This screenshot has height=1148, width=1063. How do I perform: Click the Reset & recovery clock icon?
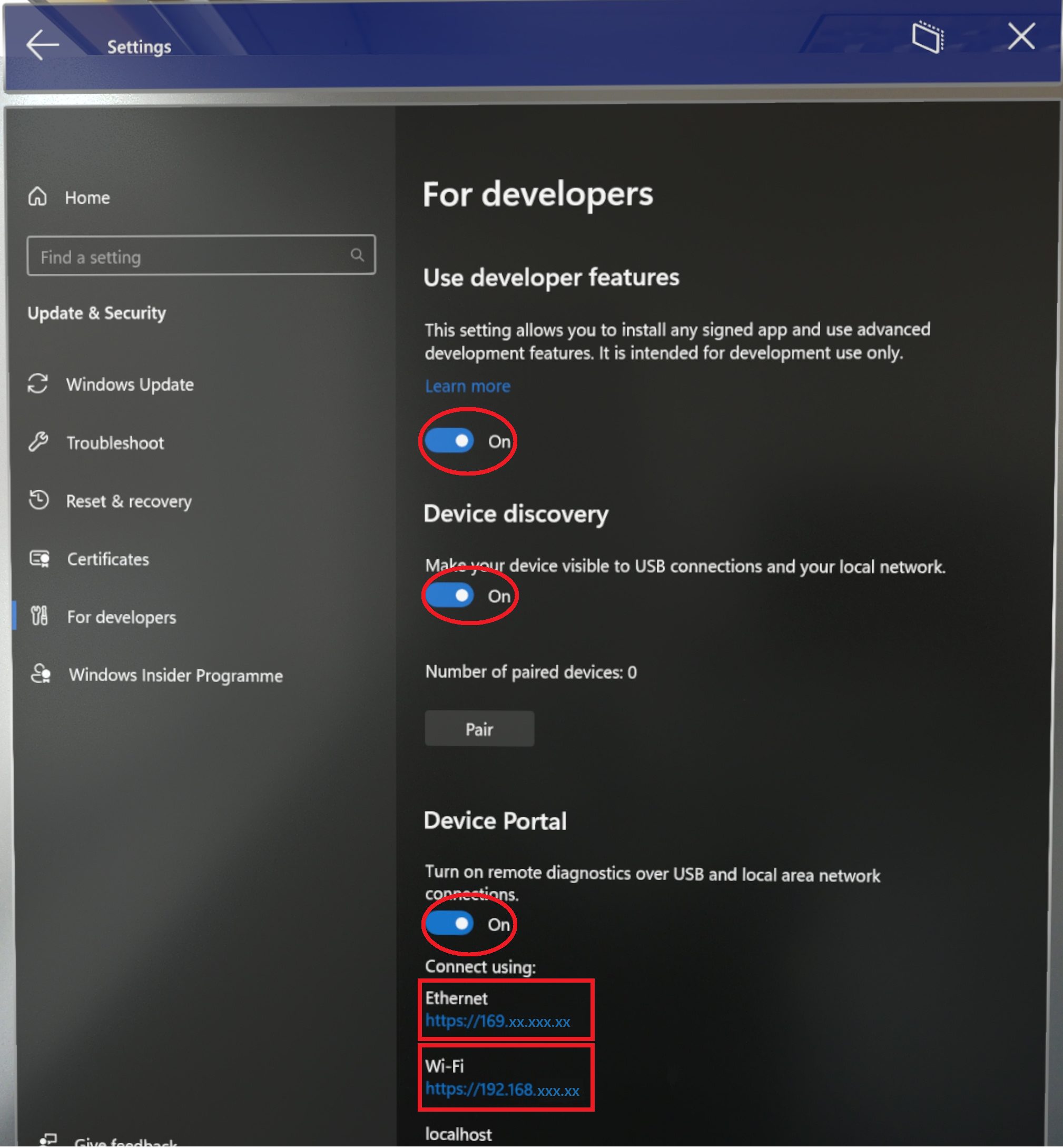[38, 500]
